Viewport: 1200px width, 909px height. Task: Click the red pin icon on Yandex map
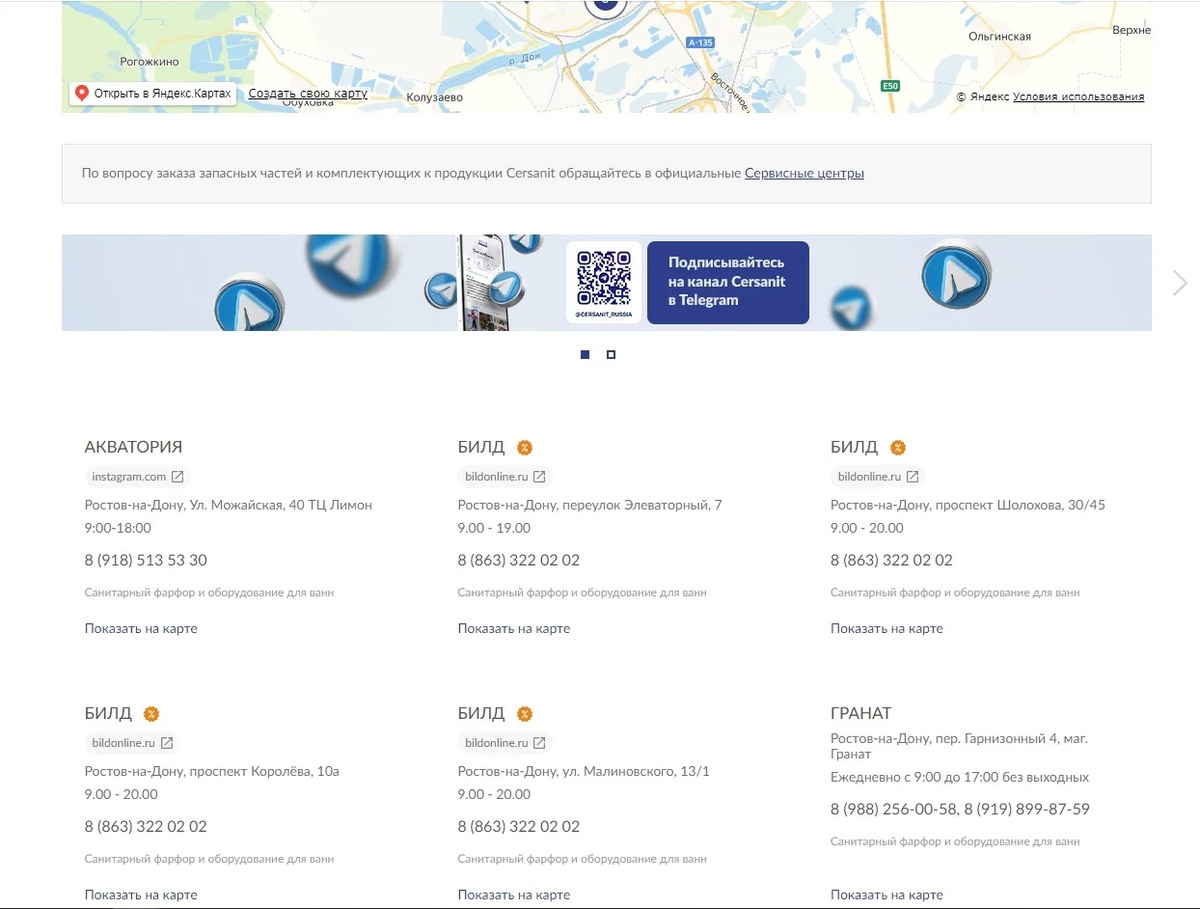pos(82,94)
